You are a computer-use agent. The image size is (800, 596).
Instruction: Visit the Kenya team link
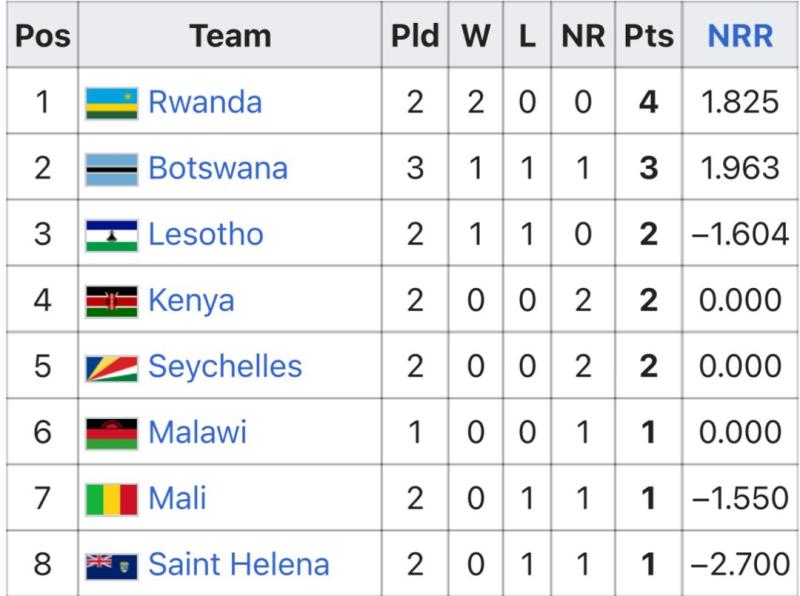(x=191, y=301)
